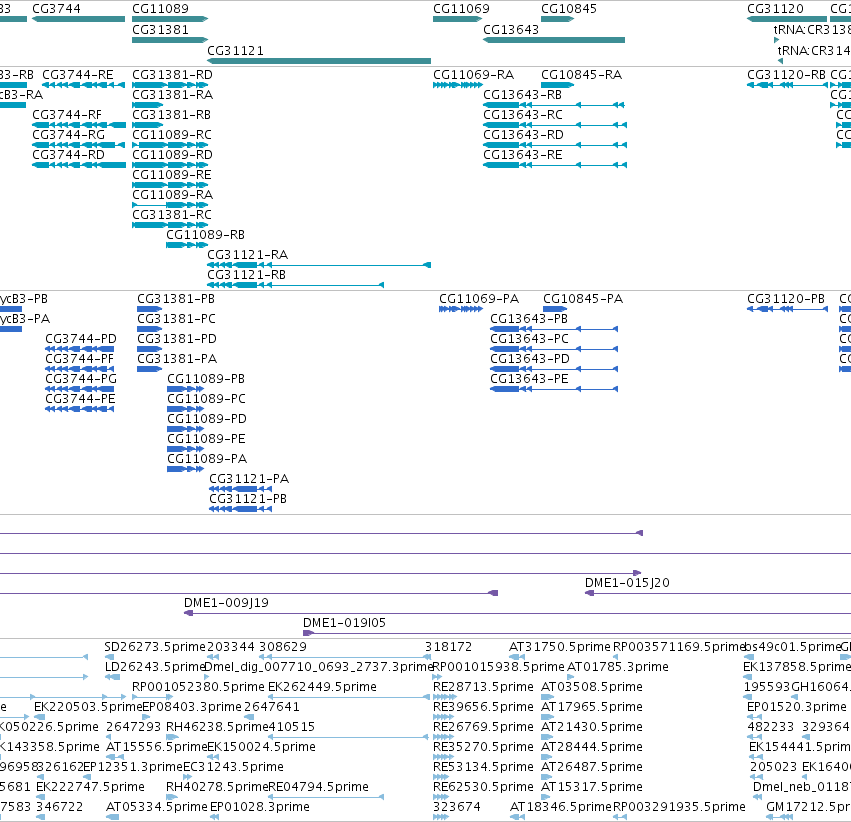Click EST EK262449.5prime label
This screenshot has height=822, width=851.
tap(322, 687)
